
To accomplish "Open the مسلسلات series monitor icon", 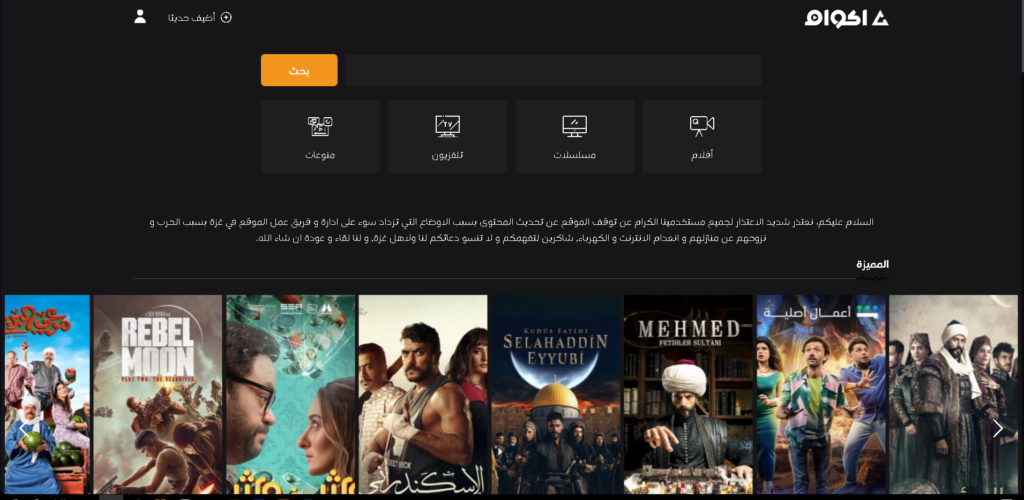I will click(x=575, y=125).
